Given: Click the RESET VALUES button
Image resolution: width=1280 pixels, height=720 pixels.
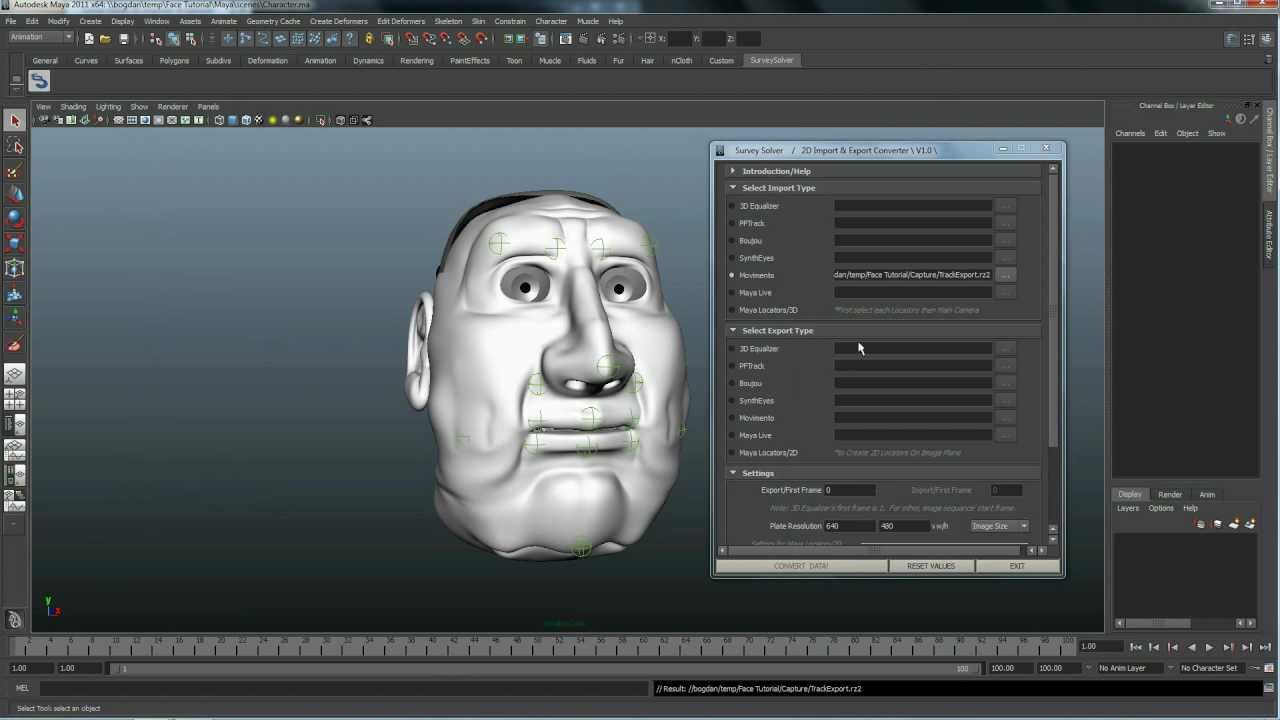Looking at the screenshot, I should [931, 566].
